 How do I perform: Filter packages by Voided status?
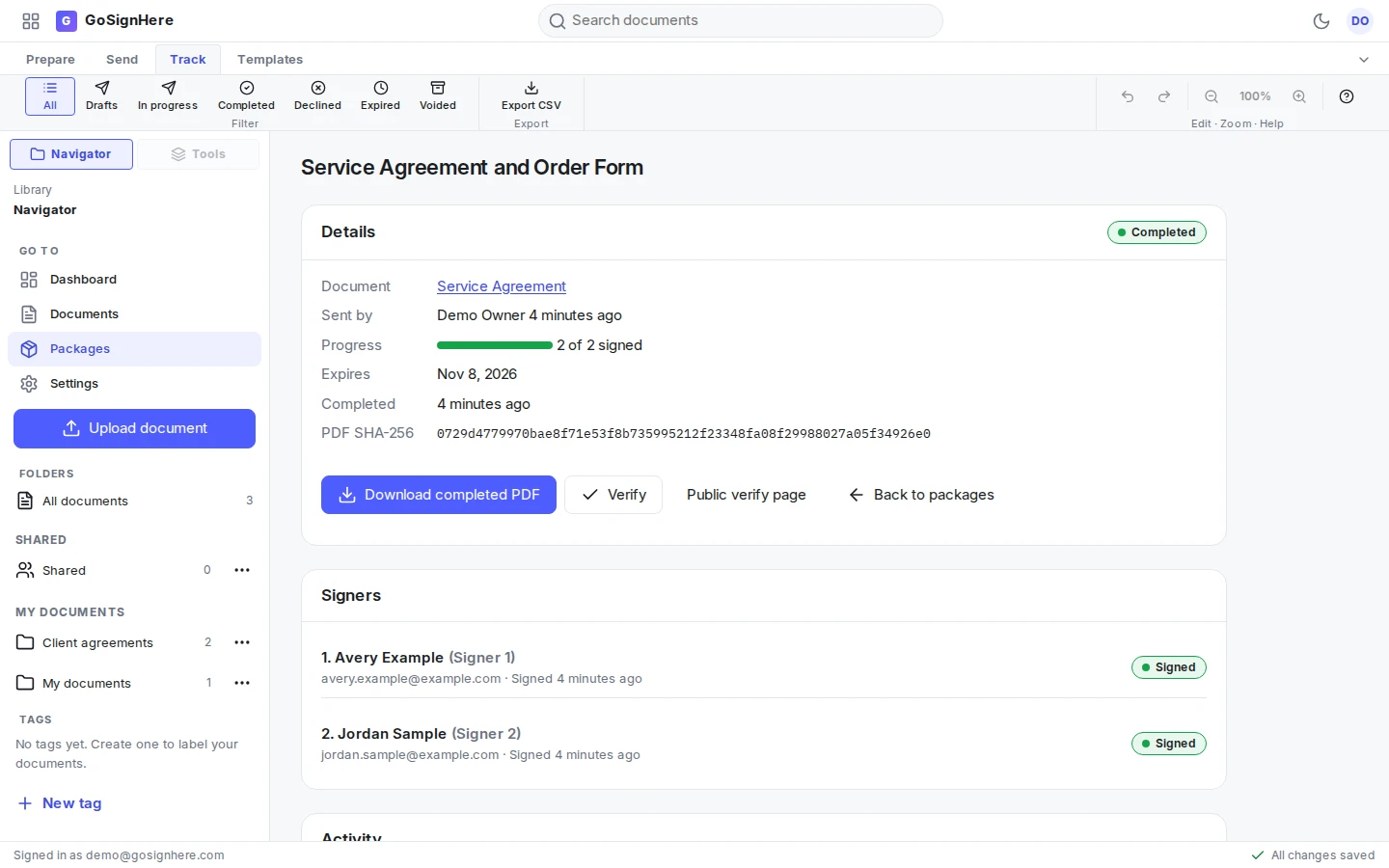pos(438,96)
